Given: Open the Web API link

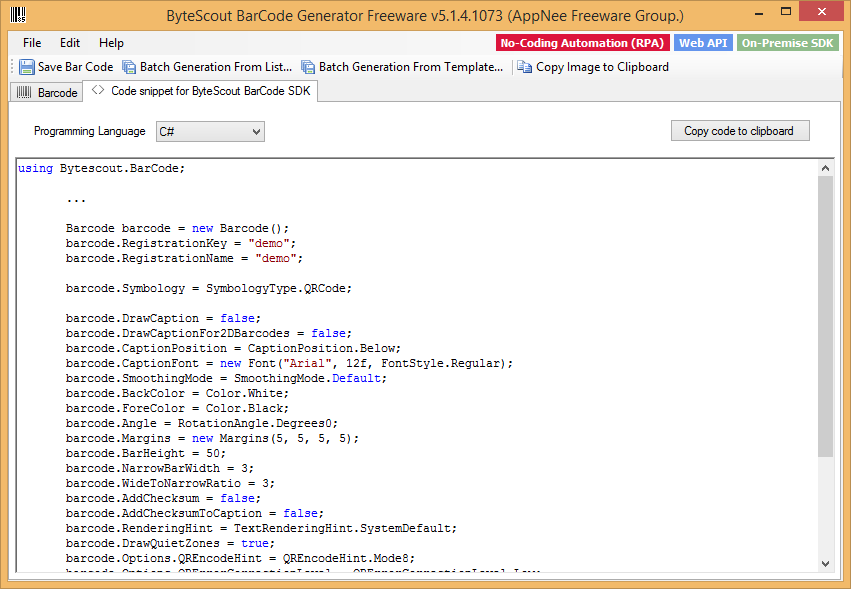Looking at the screenshot, I should (703, 43).
